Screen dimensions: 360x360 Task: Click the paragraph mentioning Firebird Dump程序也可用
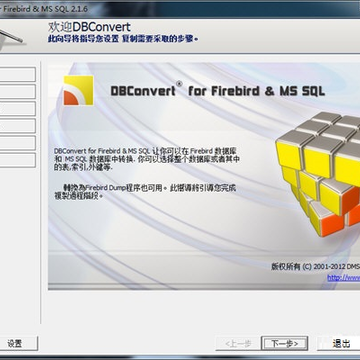click(x=145, y=192)
